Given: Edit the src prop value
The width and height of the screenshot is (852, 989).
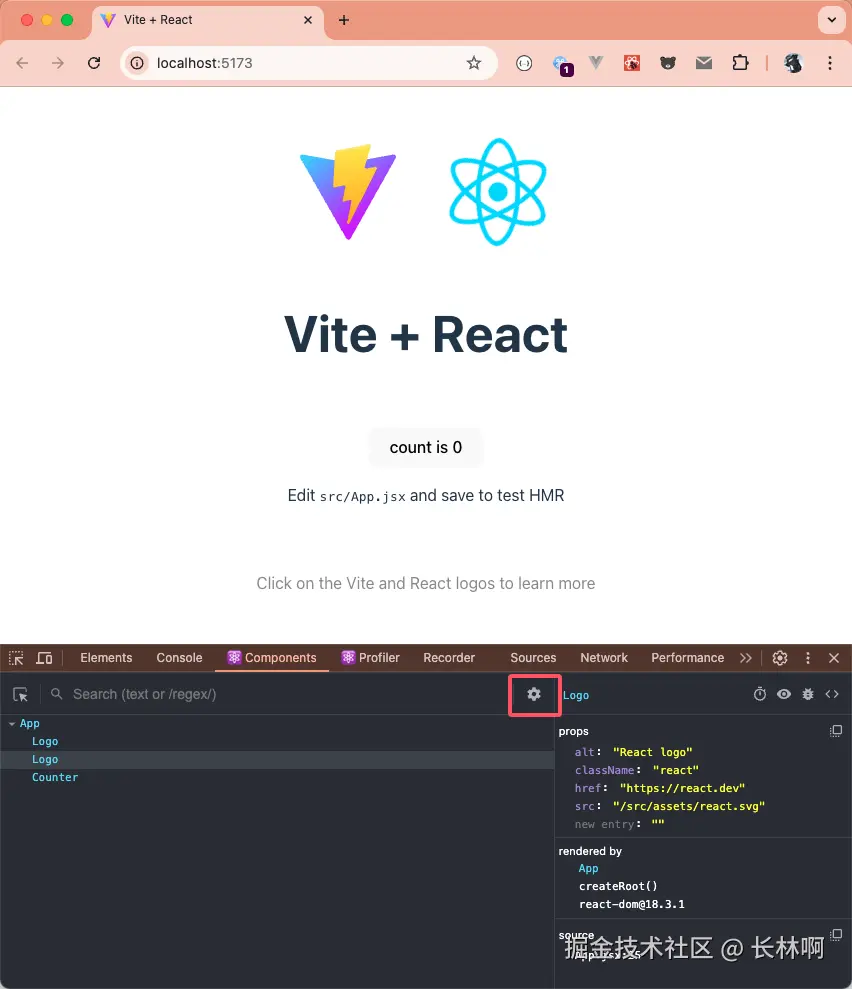Looking at the screenshot, I should 689,806.
